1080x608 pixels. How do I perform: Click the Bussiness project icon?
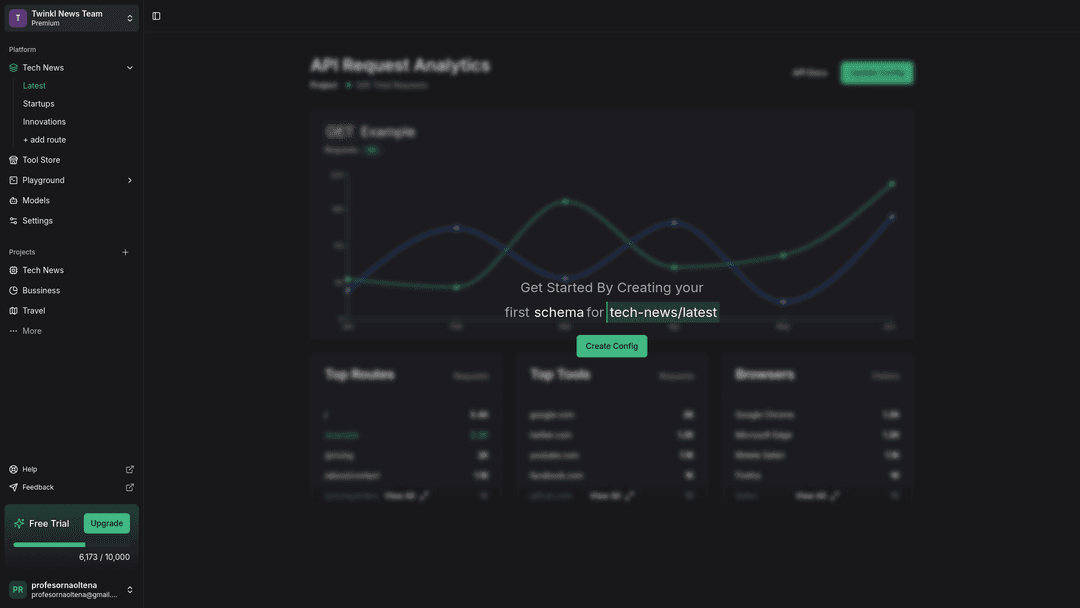click(x=13, y=291)
